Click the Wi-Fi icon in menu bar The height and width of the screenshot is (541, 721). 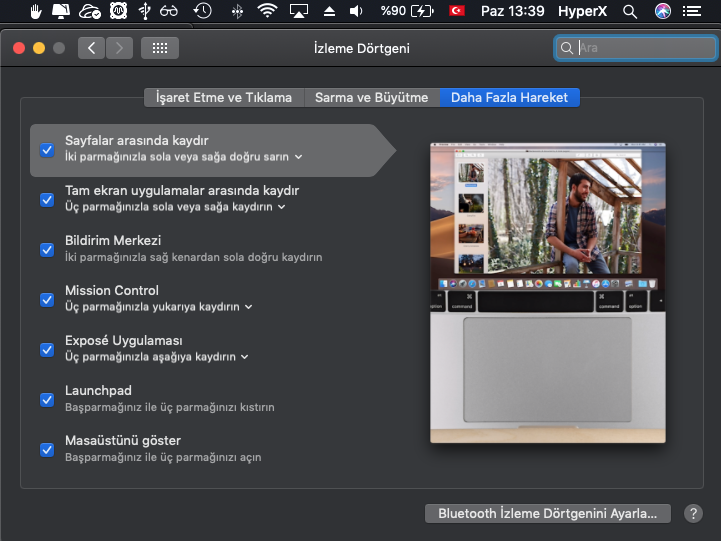(x=267, y=12)
